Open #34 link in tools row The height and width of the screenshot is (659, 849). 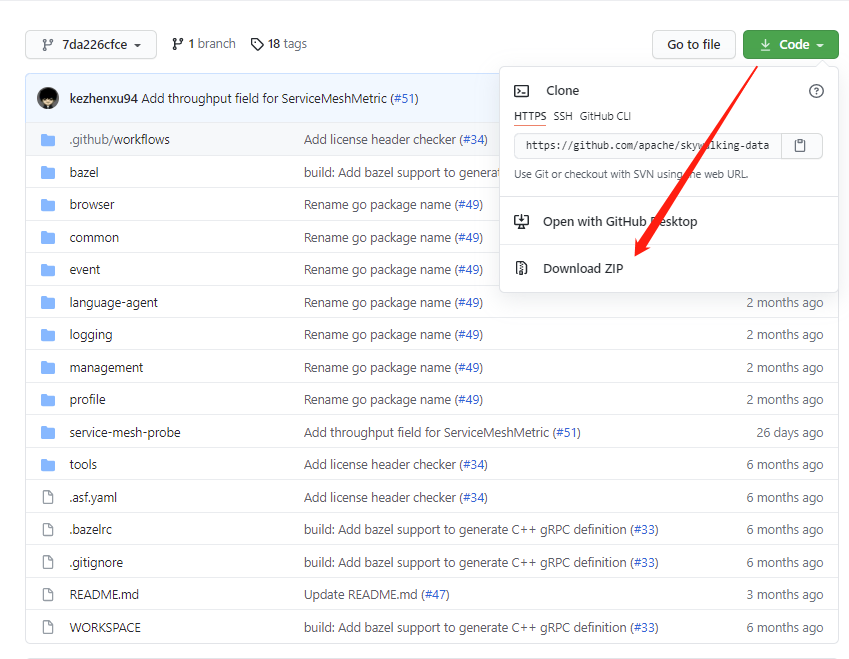pos(473,465)
